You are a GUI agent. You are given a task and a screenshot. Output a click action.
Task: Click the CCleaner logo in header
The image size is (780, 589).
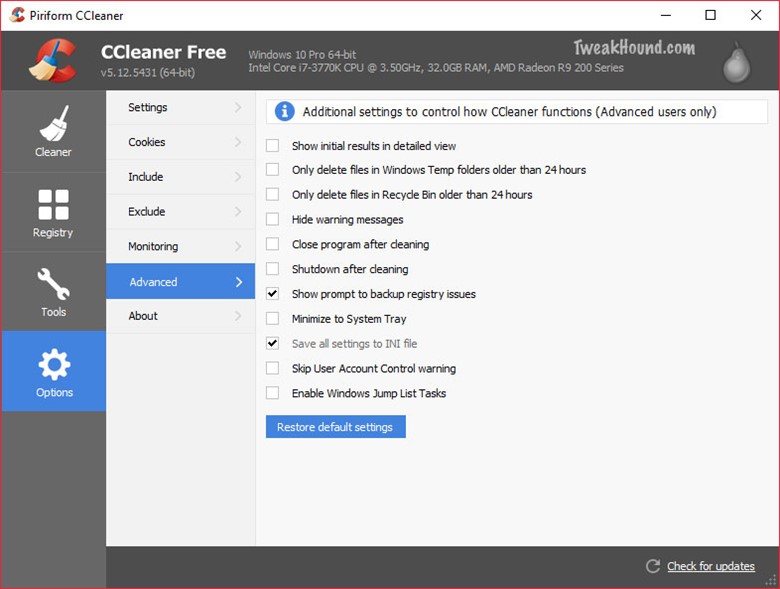[x=53, y=60]
